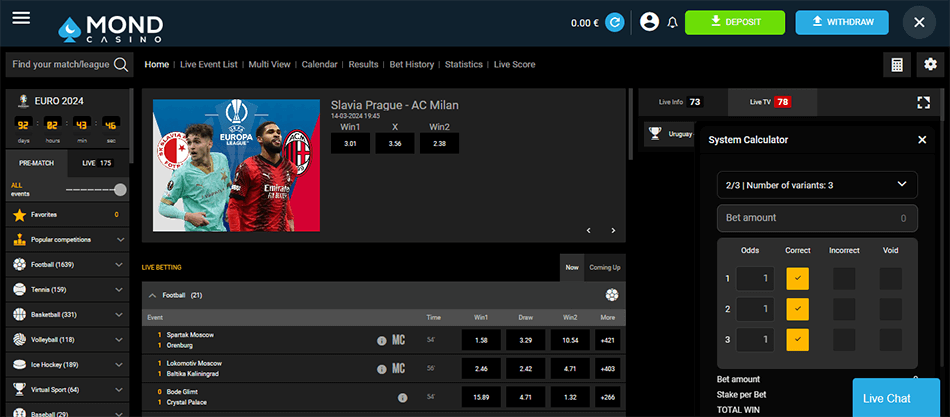Adjust the ALL events time slider
This screenshot has width=950, height=417.
point(120,190)
